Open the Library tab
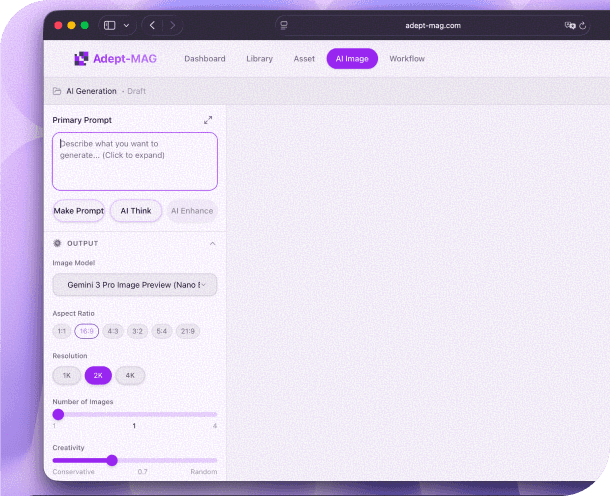The image size is (610, 496). [259, 59]
